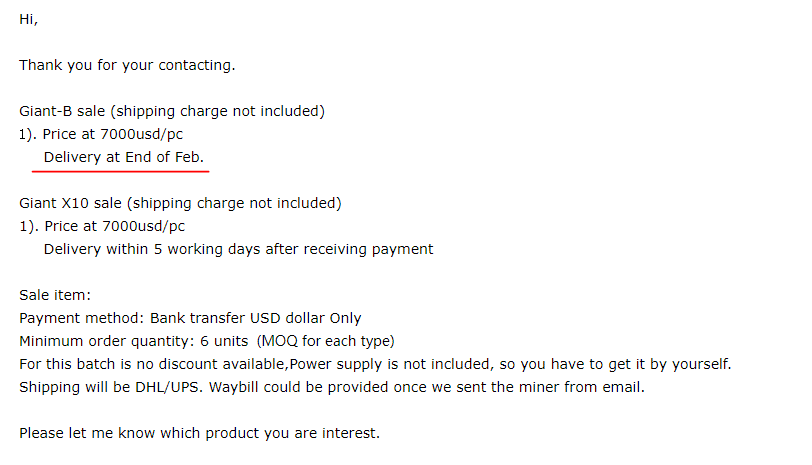This screenshot has width=812, height=465.
Task: Click the Giant-B 'Price at 7000usd/pc' line
Action: (x=101, y=135)
